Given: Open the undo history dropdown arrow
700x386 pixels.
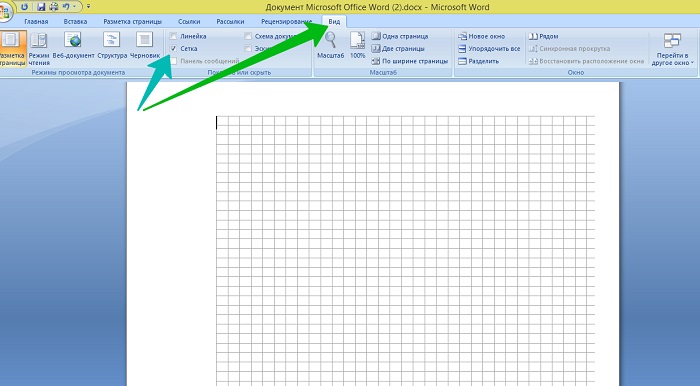Looking at the screenshot, I should pos(75,7).
